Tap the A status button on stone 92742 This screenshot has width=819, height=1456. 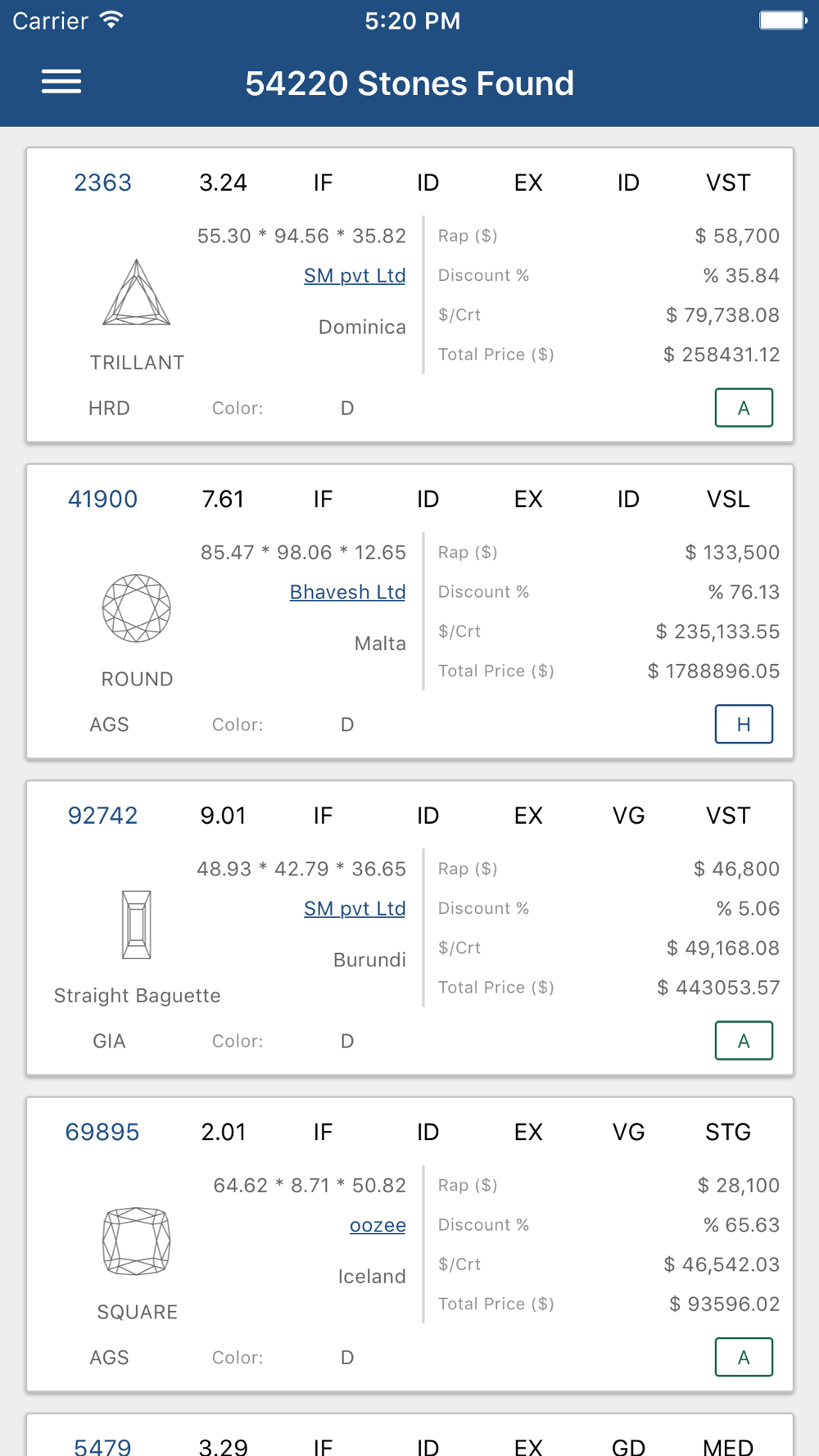tap(744, 1041)
